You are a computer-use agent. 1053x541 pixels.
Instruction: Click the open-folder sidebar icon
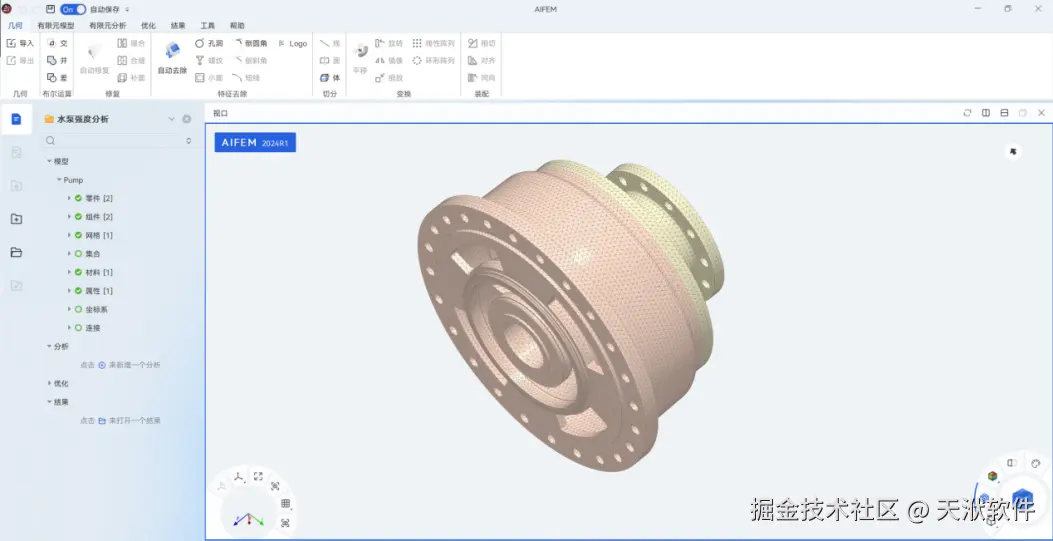click(x=16, y=252)
